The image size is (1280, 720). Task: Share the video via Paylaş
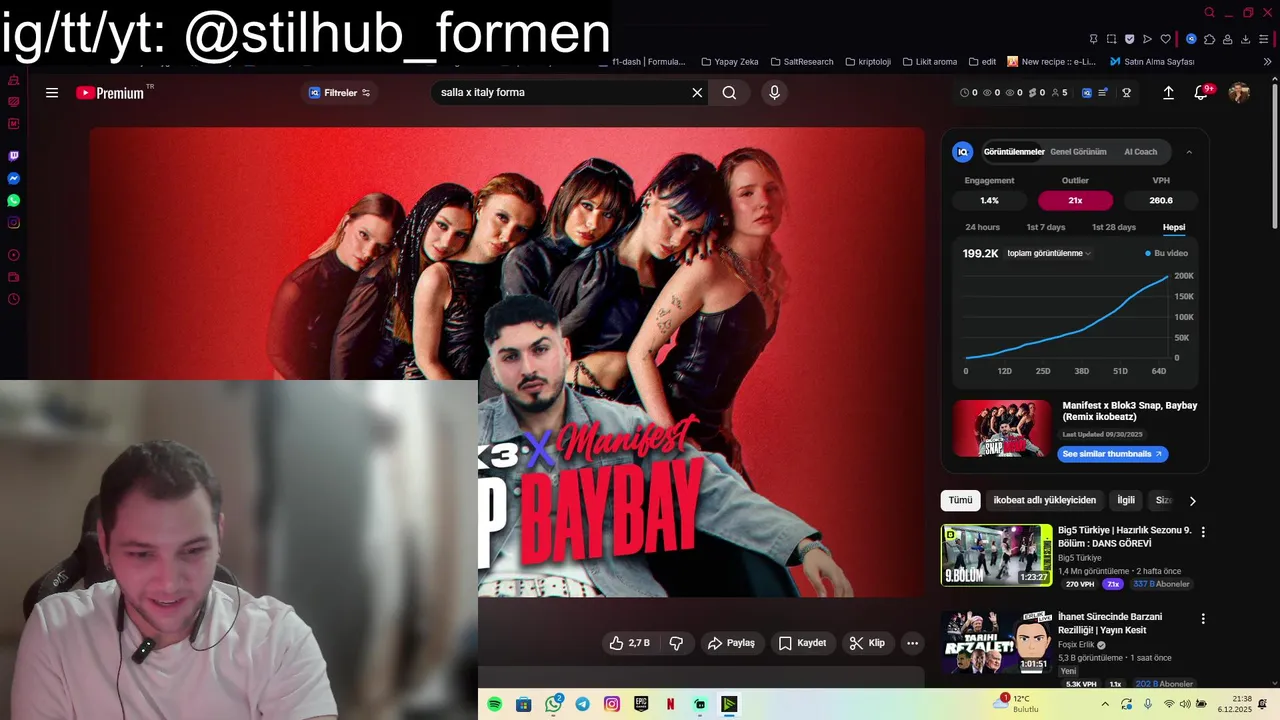(x=731, y=643)
